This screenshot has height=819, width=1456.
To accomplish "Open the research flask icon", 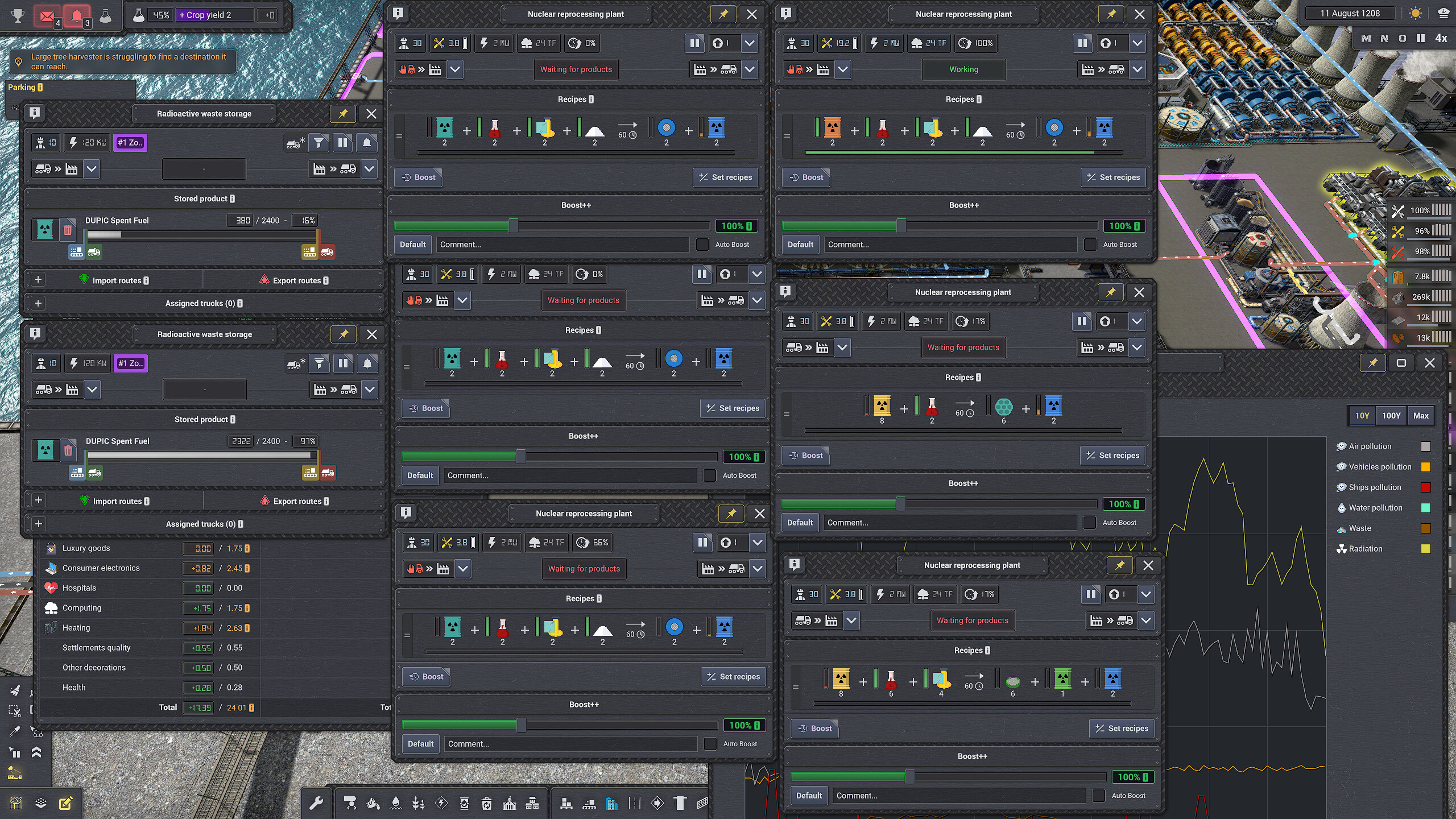I will pyautogui.click(x=105, y=15).
